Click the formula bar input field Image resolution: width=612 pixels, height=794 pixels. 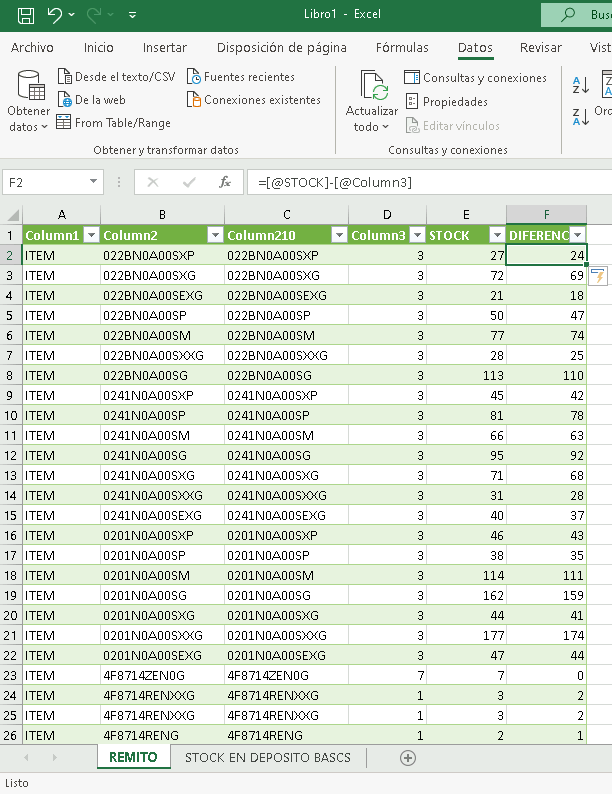coord(420,182)
